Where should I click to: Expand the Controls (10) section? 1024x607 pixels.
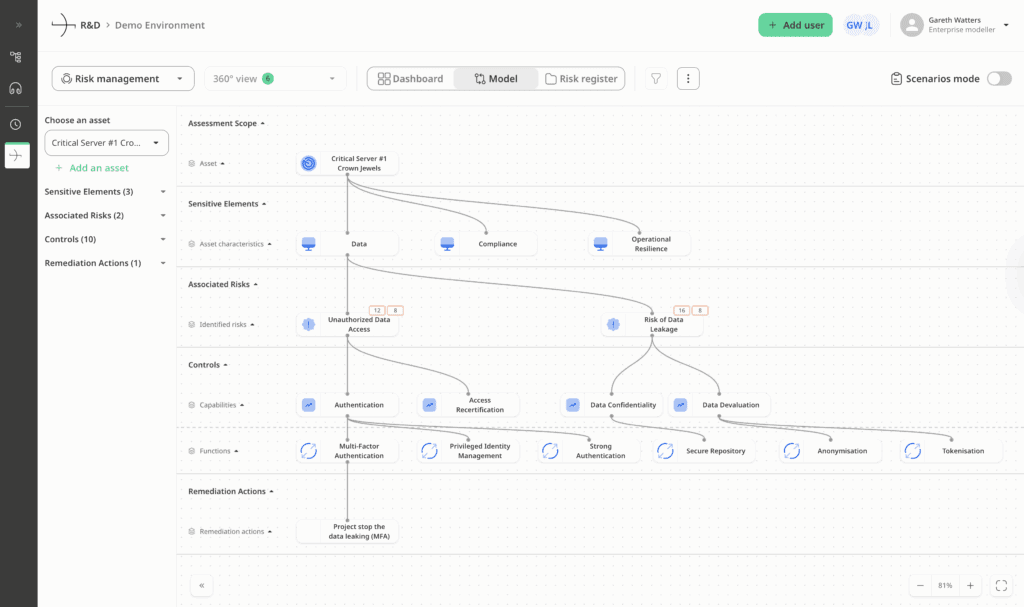[x=163, y=239]
